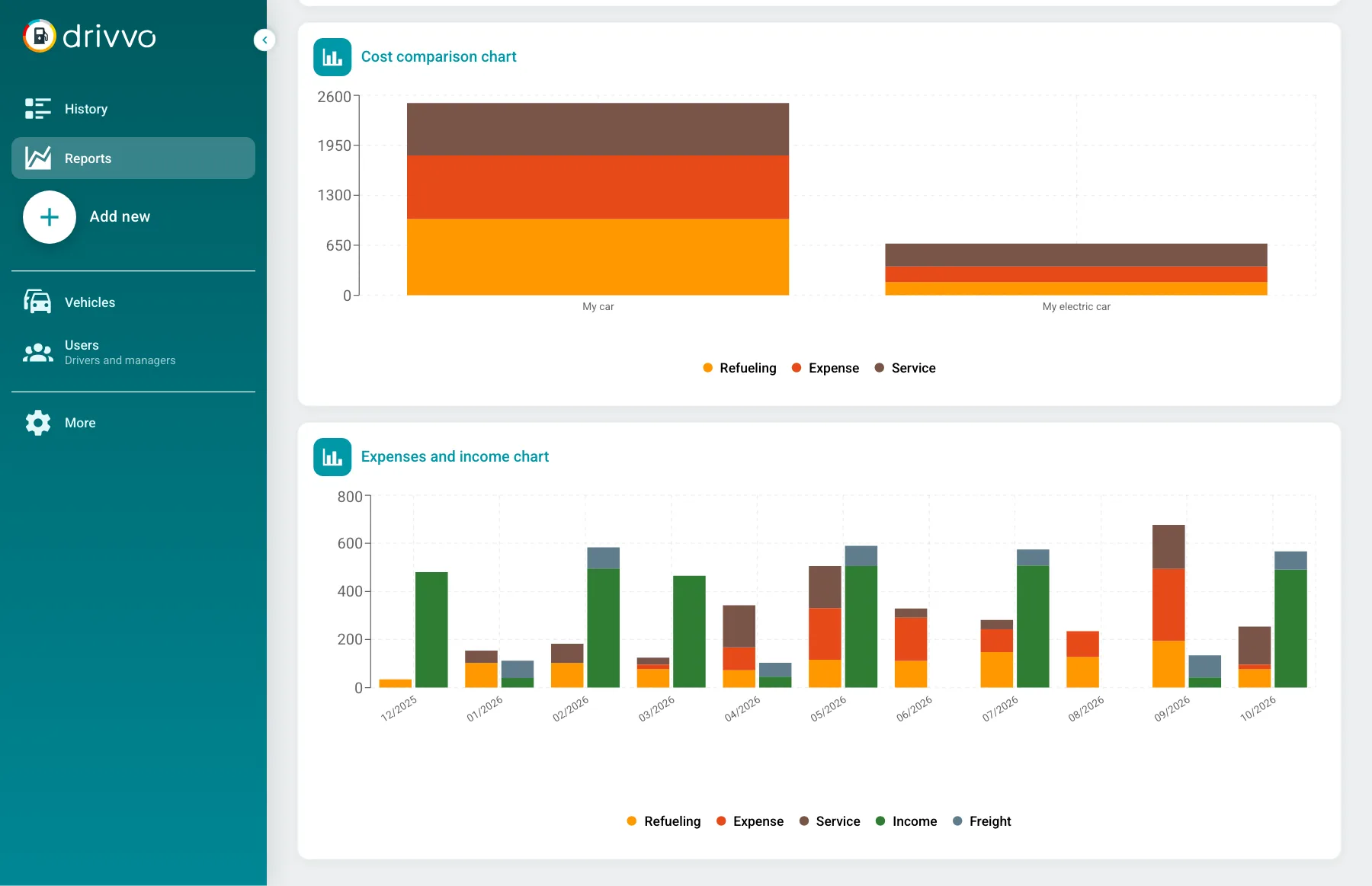Open the History section
1372x886 pixels.
(x=133, y=109)
